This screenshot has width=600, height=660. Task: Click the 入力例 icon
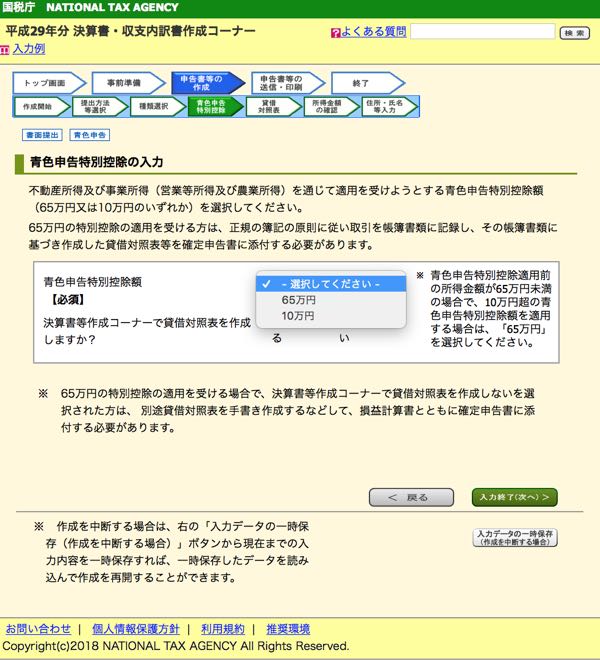8,49
